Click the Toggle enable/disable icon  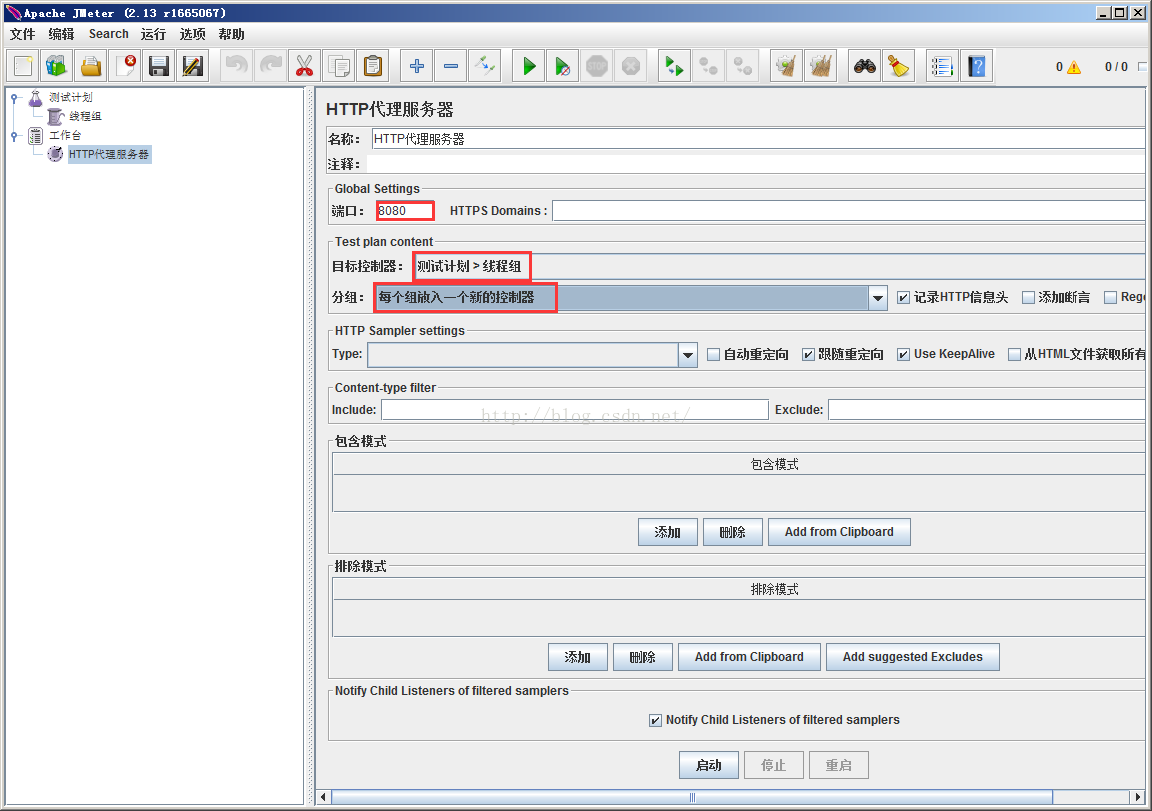(x=484, y=66)
